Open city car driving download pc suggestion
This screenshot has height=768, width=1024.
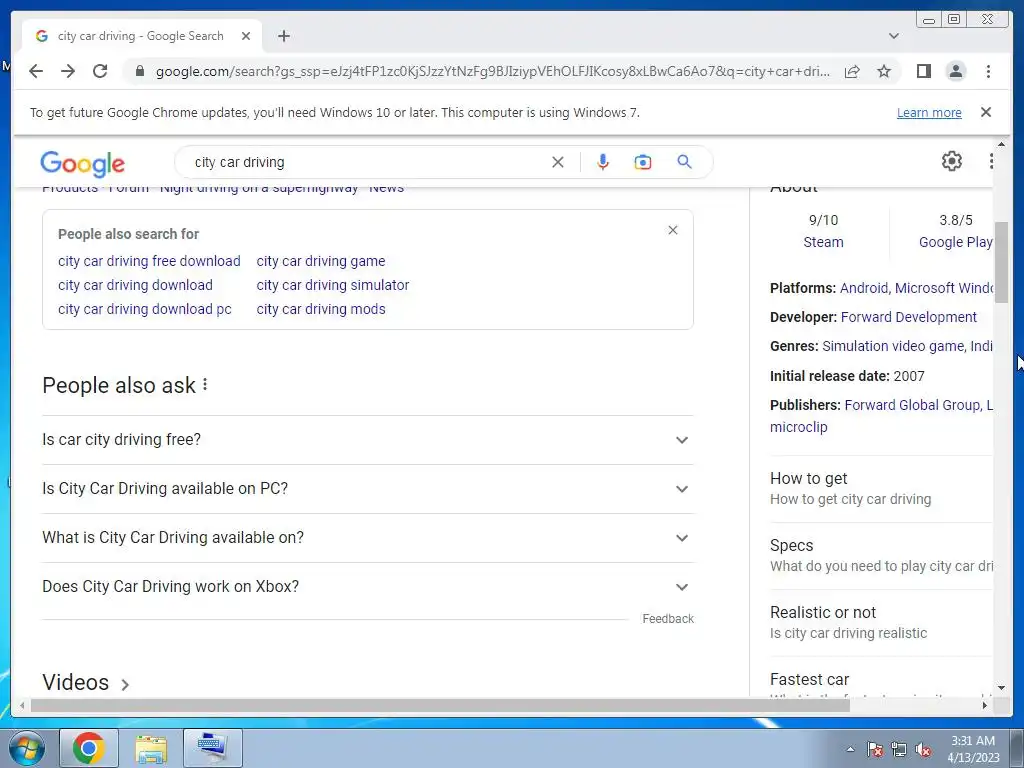click(144, 310)
